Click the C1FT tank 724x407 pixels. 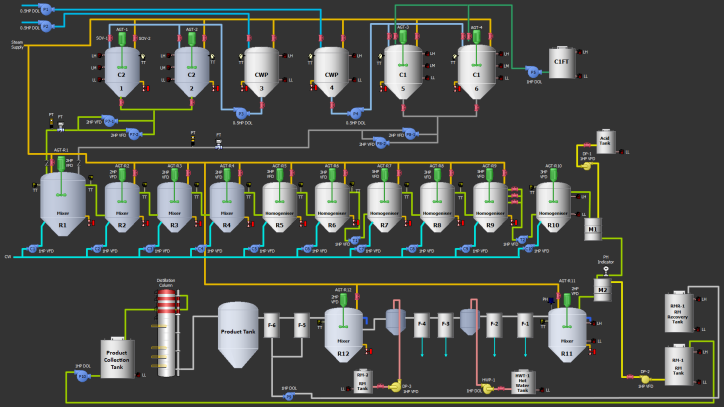(x=562, y=63)
